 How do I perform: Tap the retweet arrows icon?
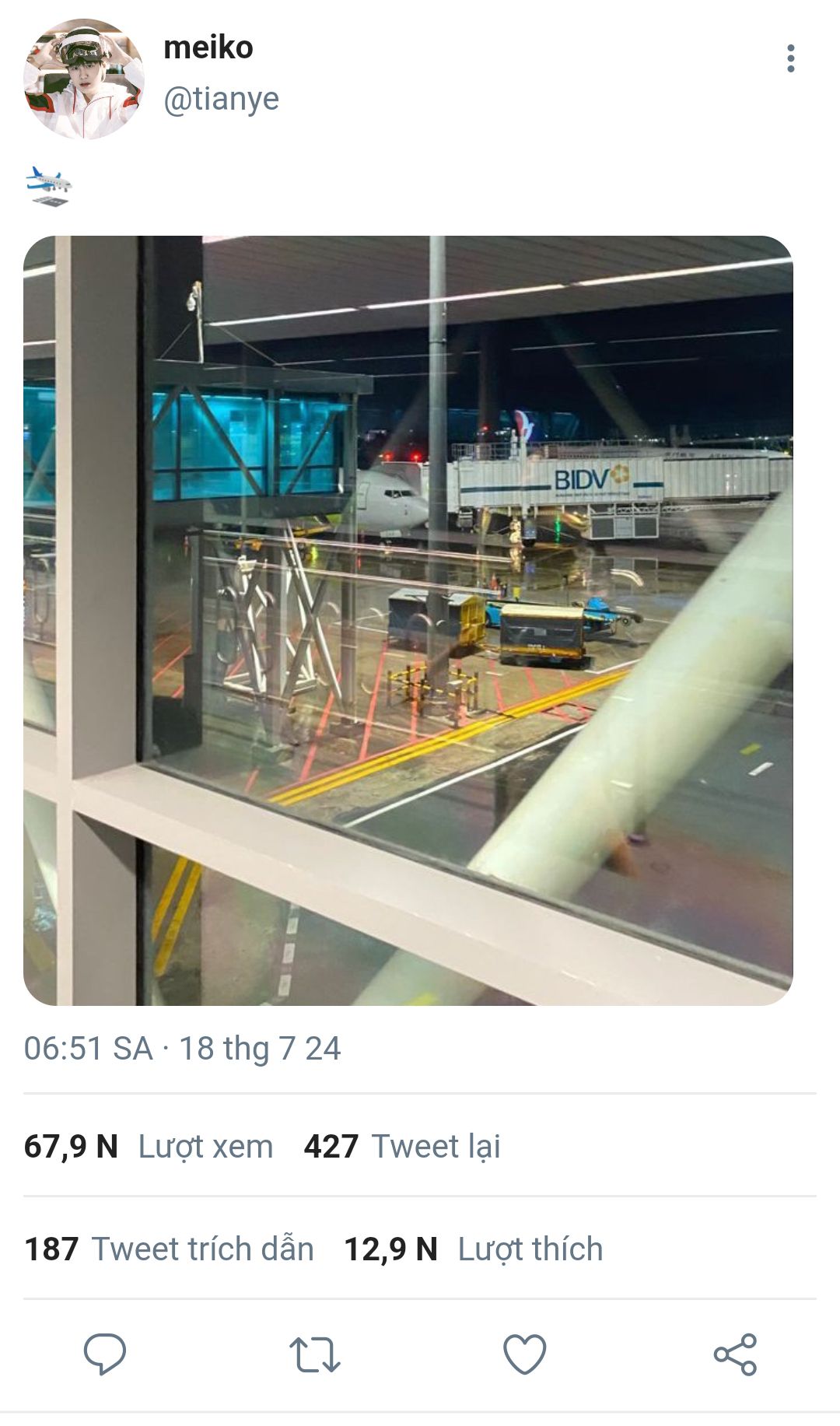(x=315, y=1354)
